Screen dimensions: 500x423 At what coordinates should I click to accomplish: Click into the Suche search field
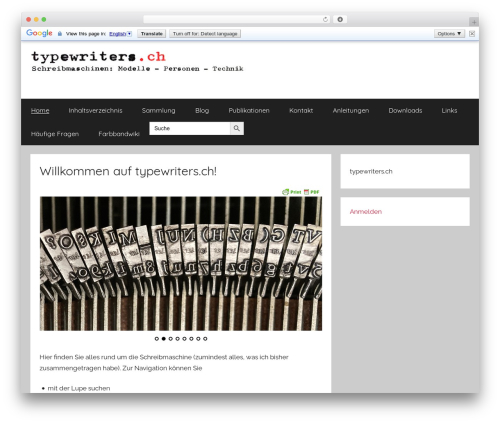point(190,128)
